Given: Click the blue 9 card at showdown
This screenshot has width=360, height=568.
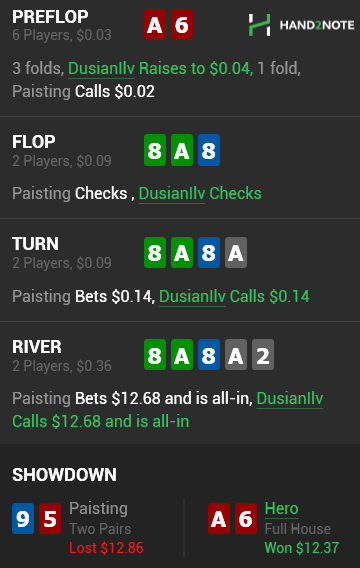Looking at the screenshot, I should point(23,518).
